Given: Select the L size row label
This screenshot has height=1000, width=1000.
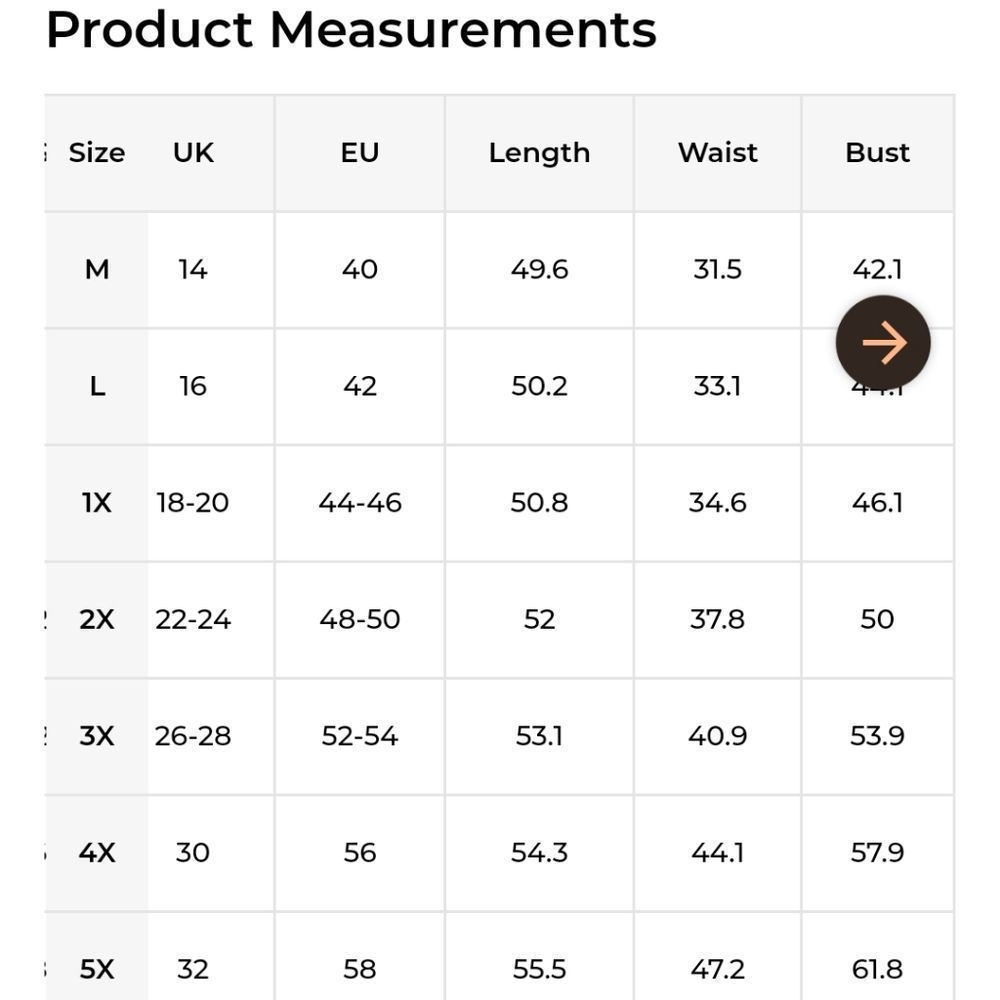Looking at the screenshot, I should [97, 386].
